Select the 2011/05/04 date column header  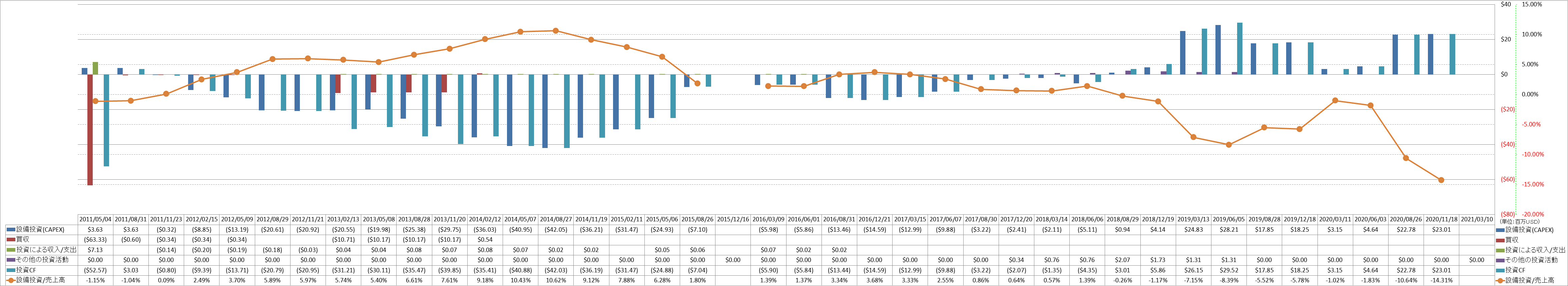95,219
